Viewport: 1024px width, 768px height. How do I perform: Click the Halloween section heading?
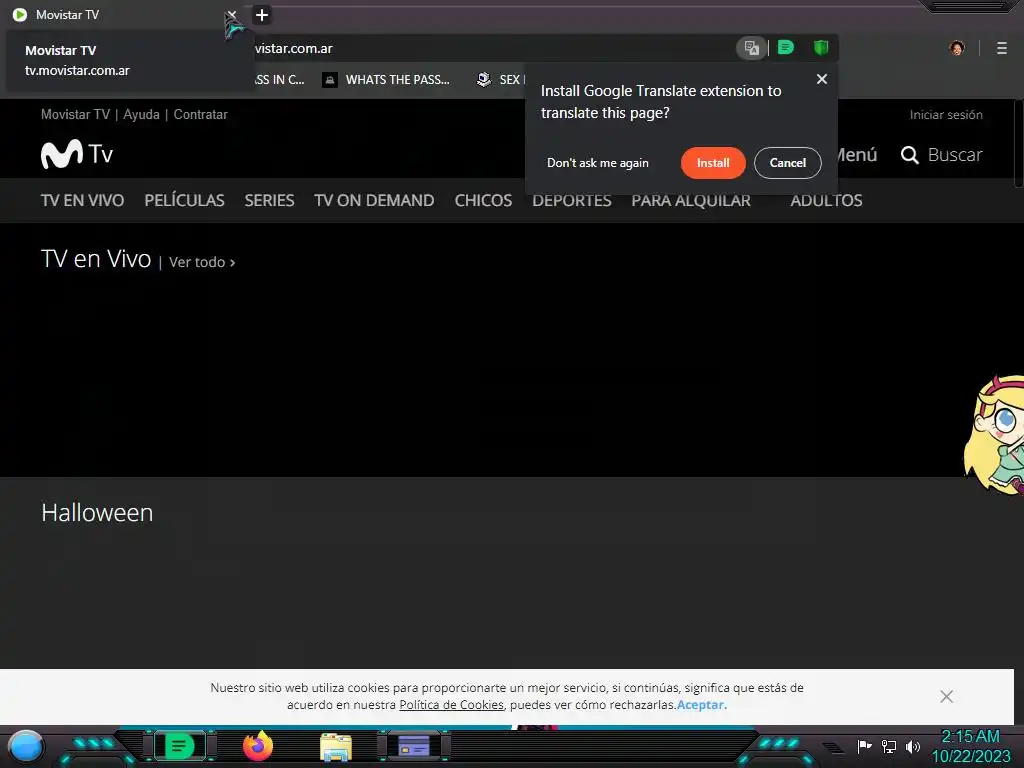[x=97, y=513]
